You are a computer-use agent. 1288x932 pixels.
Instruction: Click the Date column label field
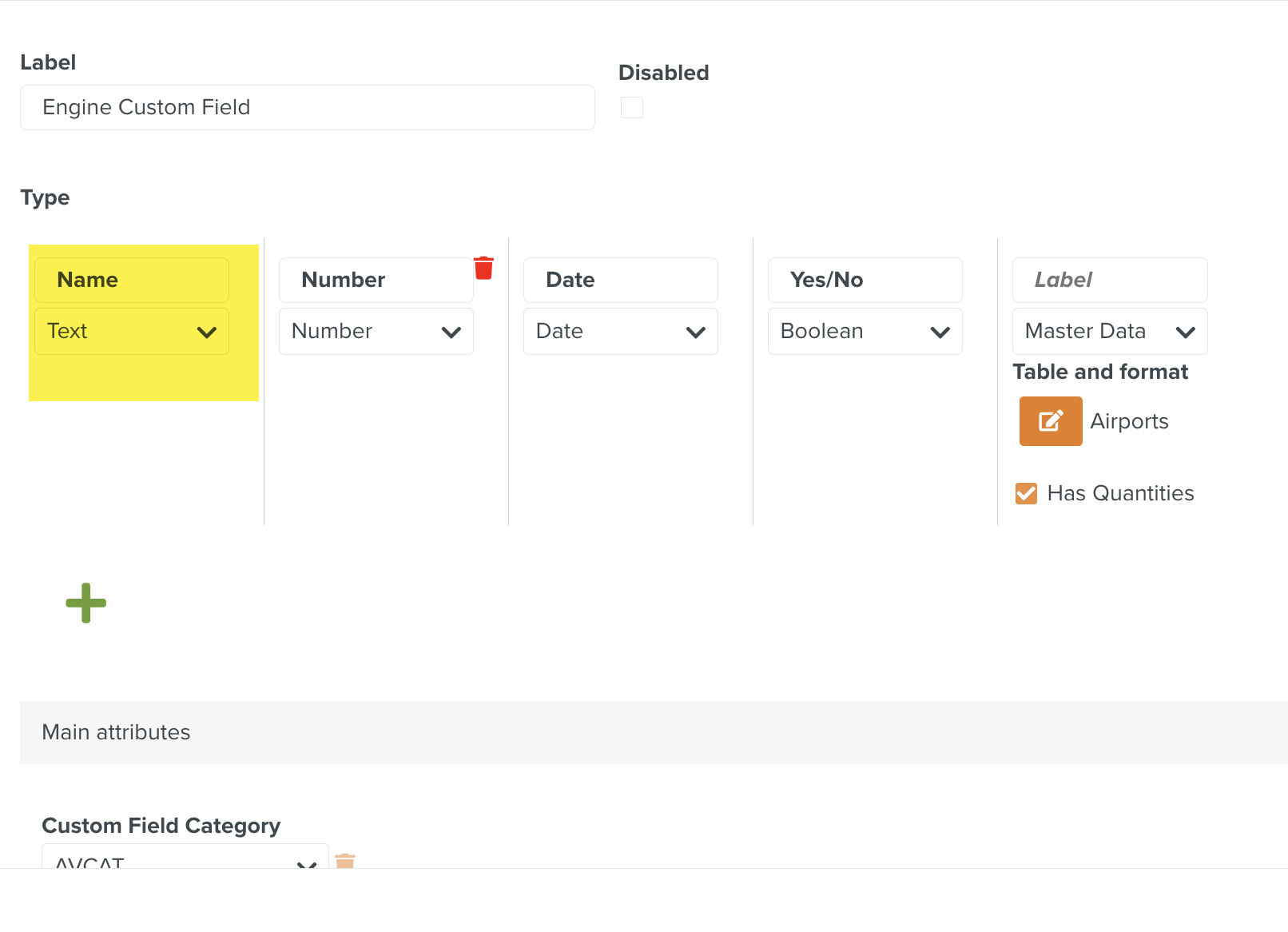point(620,281)
